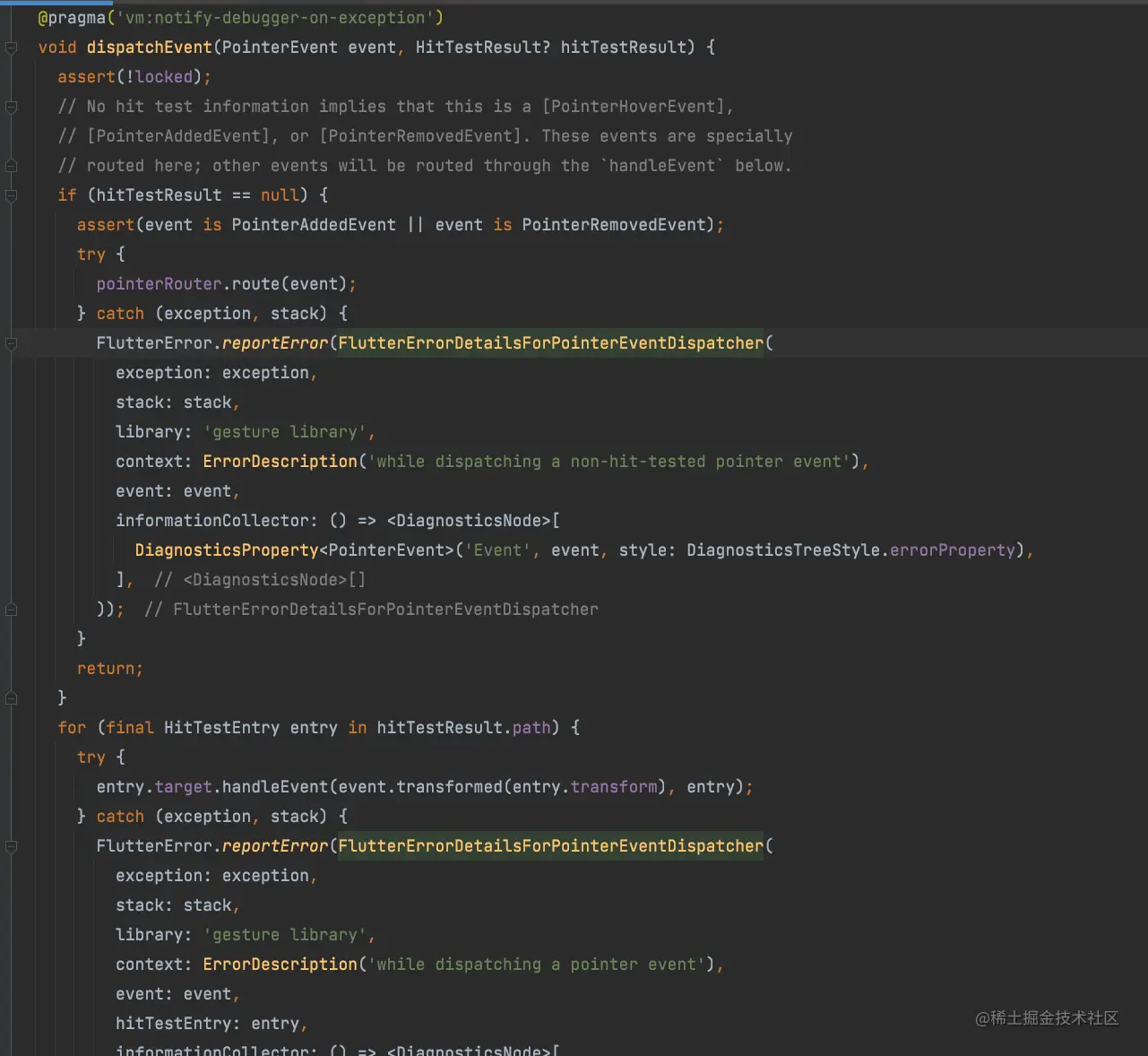Image resolution: width=1148 pixels, height=1056 pixels.
Task: Select the highlighted FlutterErrorDetailsForPointerEventDispatcher identifier
Action: tap(551, 342)
